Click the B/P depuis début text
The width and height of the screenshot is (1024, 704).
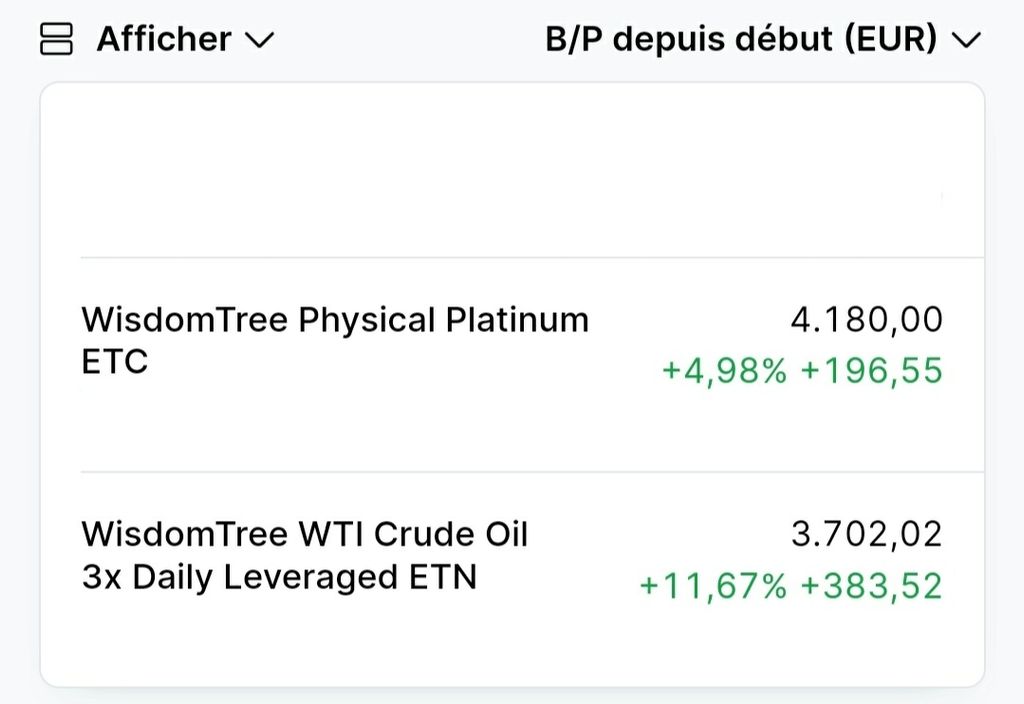click(x=690, y=40)
